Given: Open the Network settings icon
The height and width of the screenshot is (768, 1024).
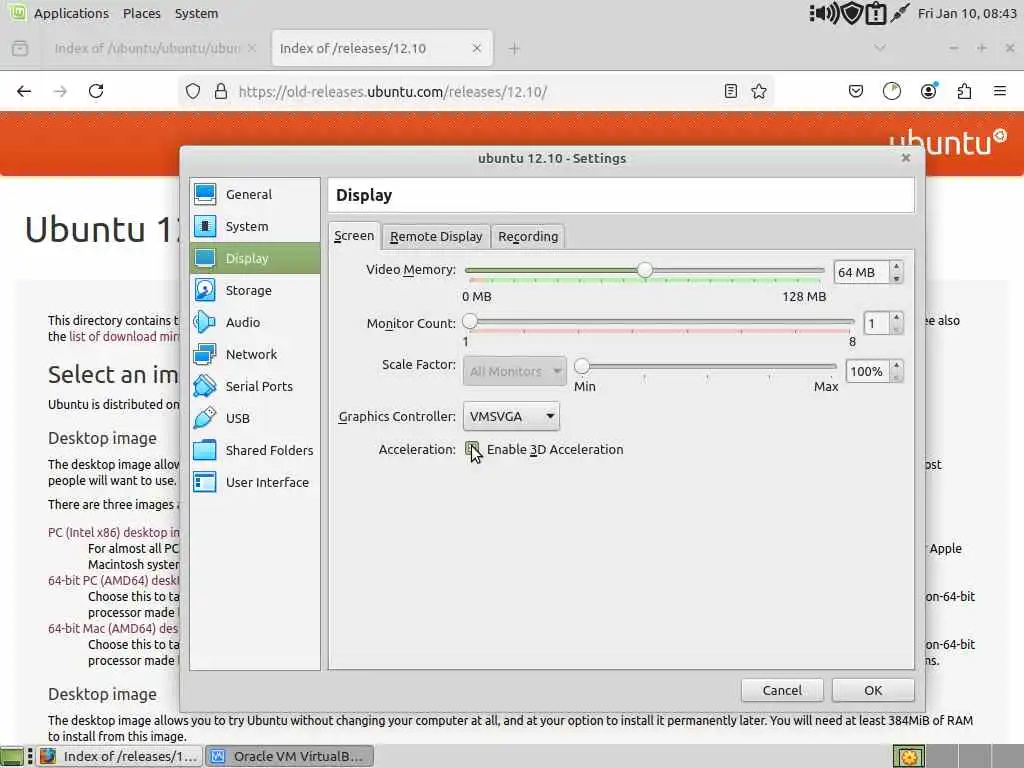Looking at the screenshot, I should 205,354.
